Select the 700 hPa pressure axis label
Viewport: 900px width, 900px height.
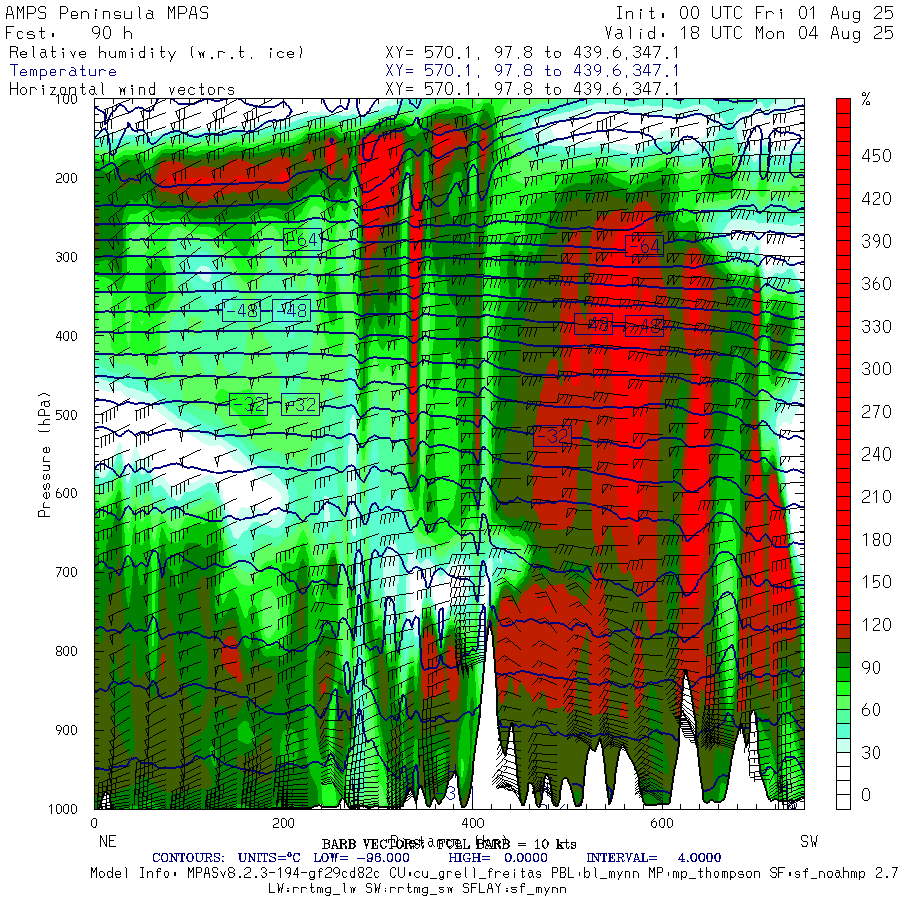[67, 572]
